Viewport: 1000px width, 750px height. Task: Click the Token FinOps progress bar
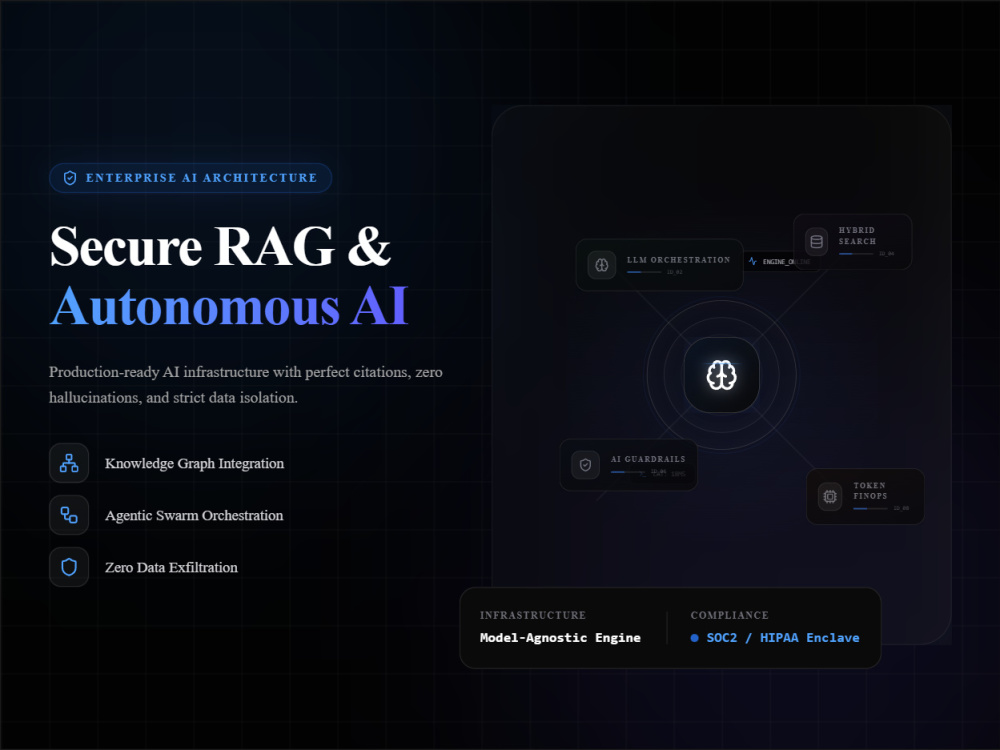(x=871, y=508)
